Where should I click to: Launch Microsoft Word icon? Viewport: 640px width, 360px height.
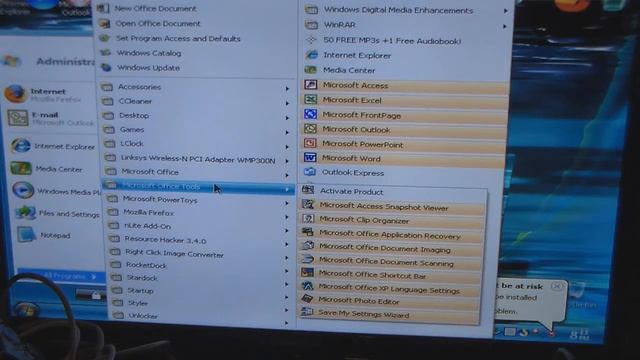tap(310, 158)
